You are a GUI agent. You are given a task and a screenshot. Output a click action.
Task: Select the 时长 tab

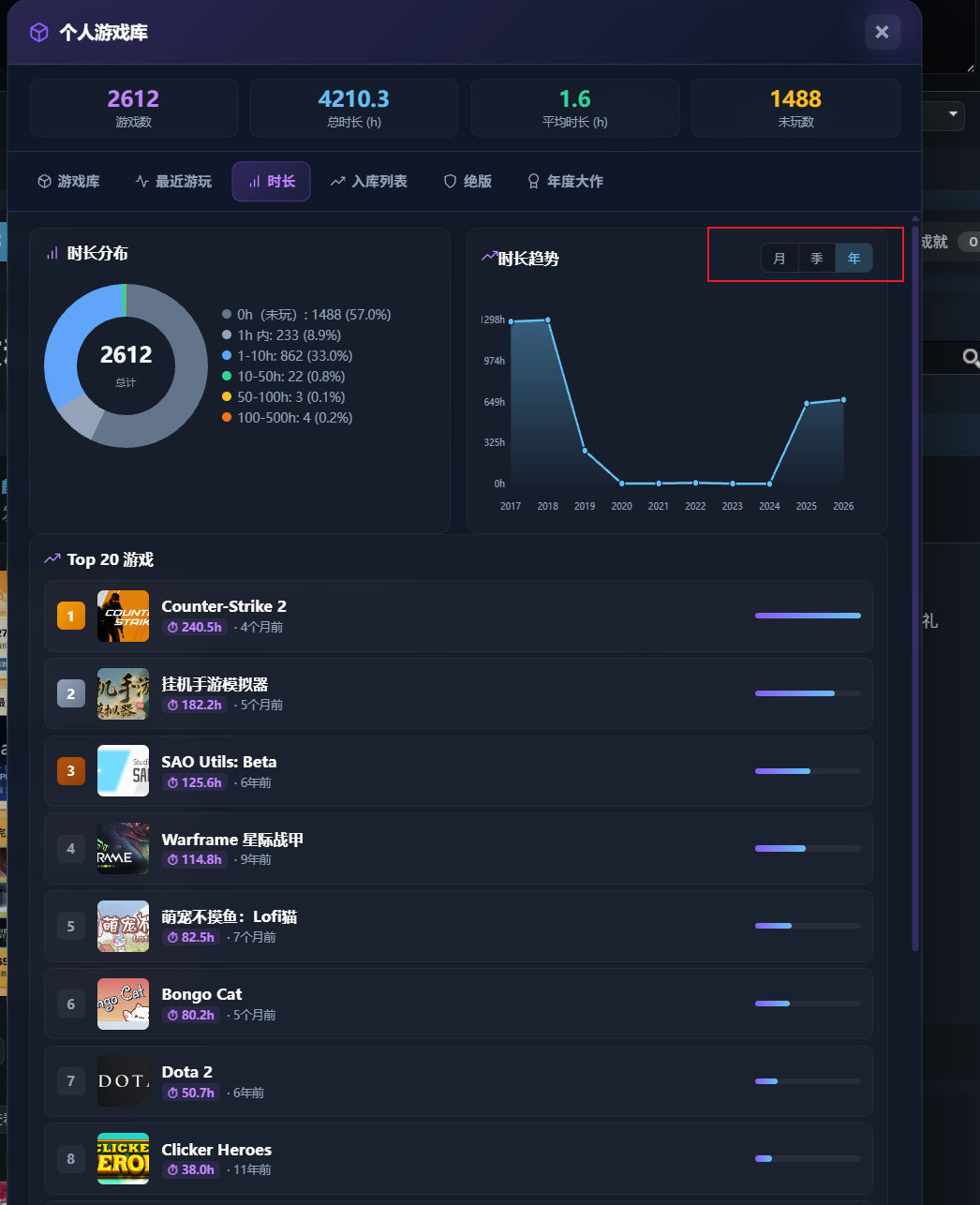pos(271,182)
